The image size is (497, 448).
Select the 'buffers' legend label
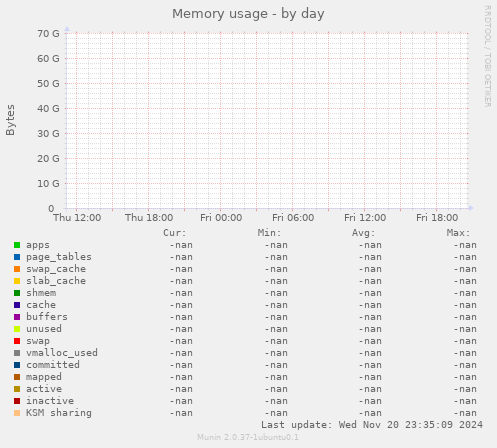coord(47,317)
